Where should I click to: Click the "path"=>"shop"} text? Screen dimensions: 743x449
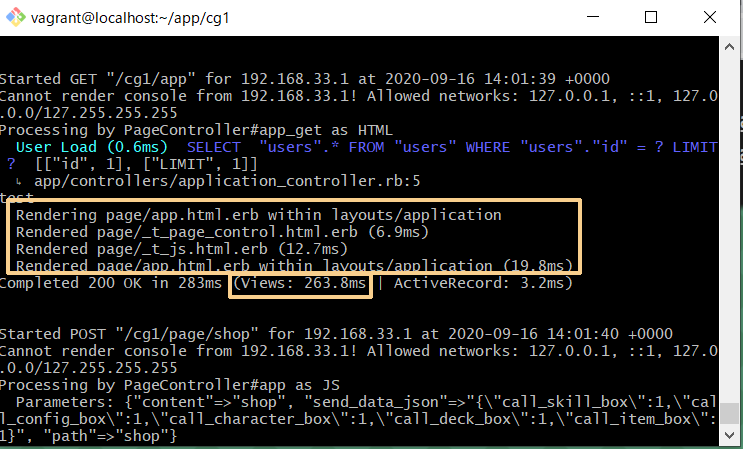coord(110,436)
